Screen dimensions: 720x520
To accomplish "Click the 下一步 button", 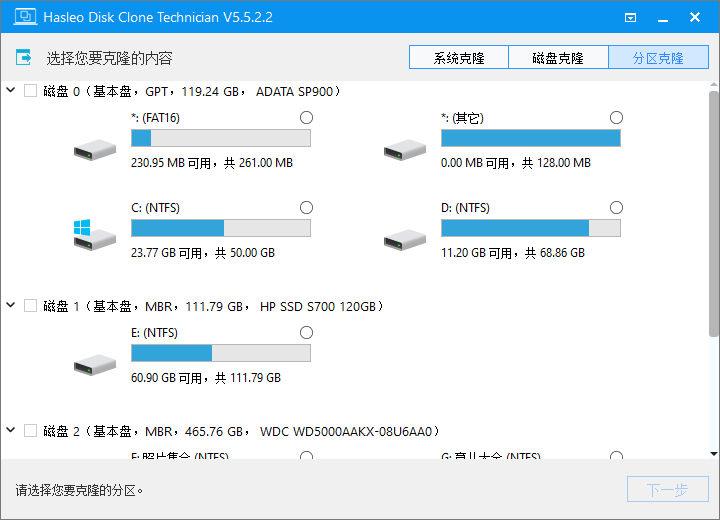I will (667, 490).
